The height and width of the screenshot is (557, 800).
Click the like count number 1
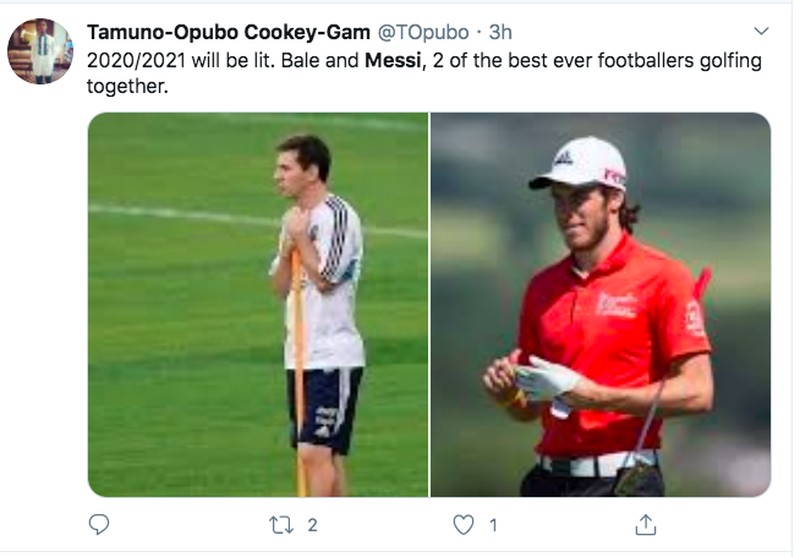(x=492, y=524)
